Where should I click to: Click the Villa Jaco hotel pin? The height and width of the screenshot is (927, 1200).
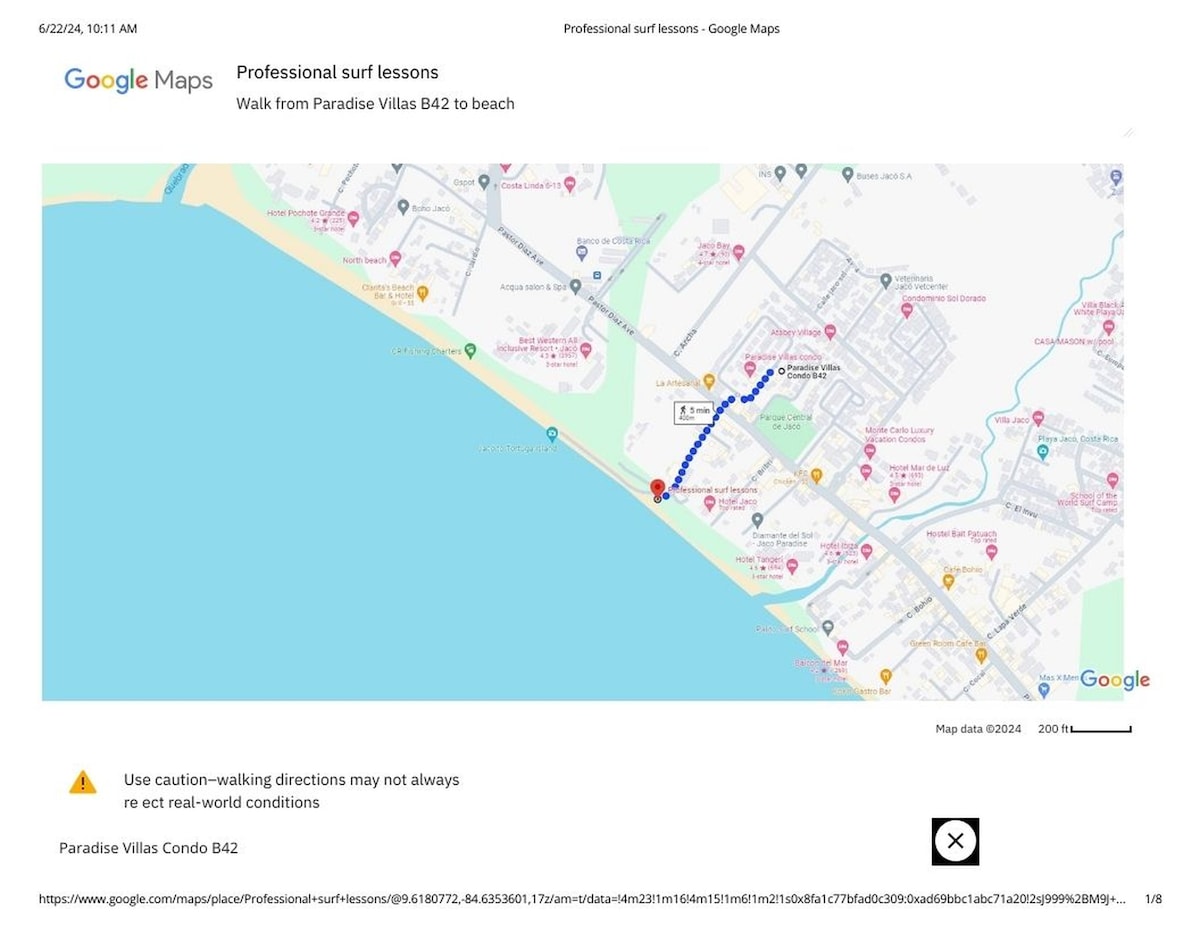coord(1037,418)
